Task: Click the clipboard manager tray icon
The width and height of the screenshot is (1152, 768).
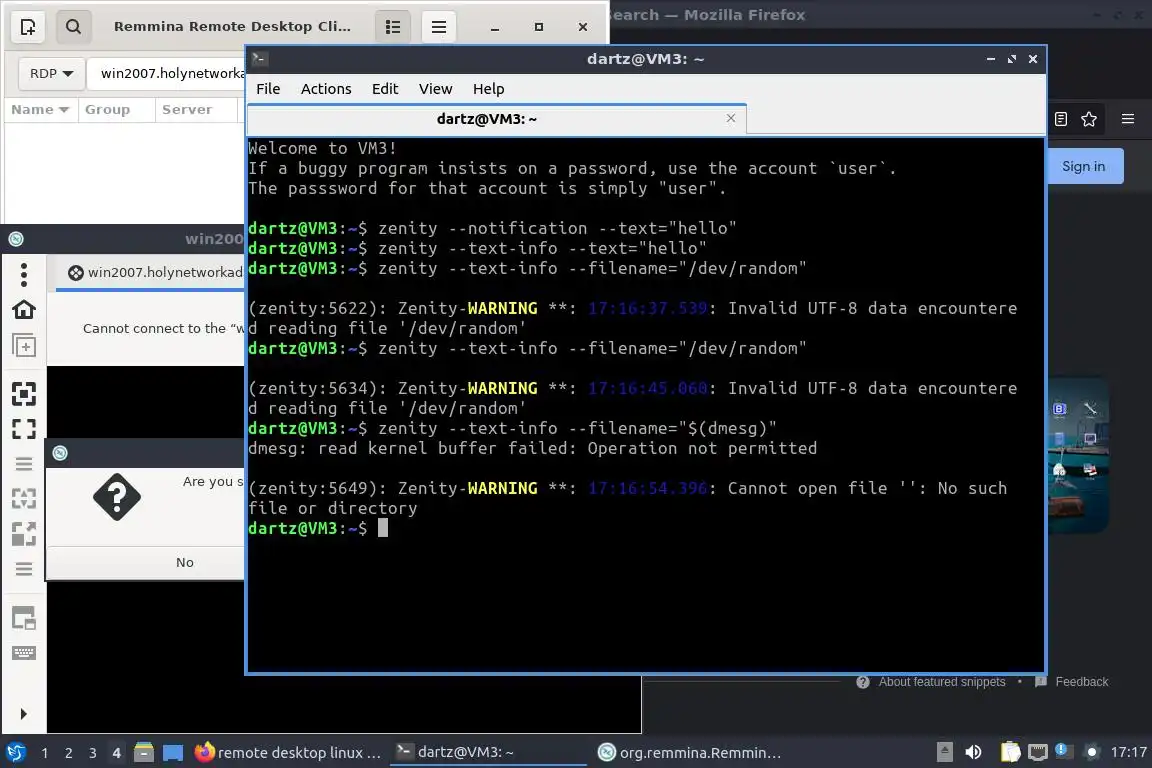Action: (x=1010, y=752)
